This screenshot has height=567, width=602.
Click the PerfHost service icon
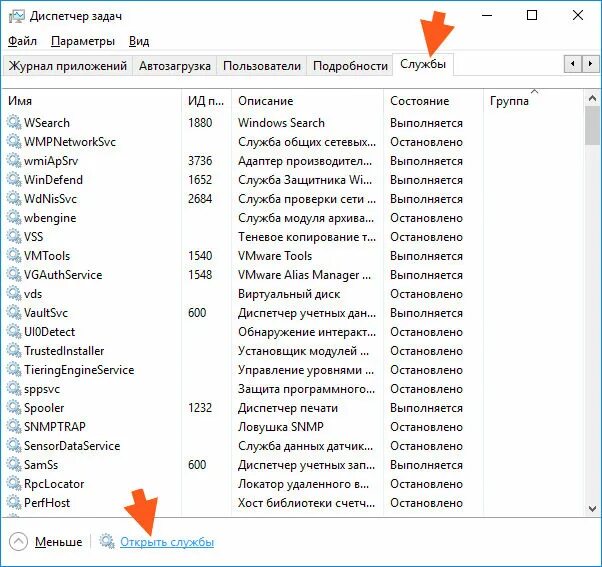click(14, 503)
